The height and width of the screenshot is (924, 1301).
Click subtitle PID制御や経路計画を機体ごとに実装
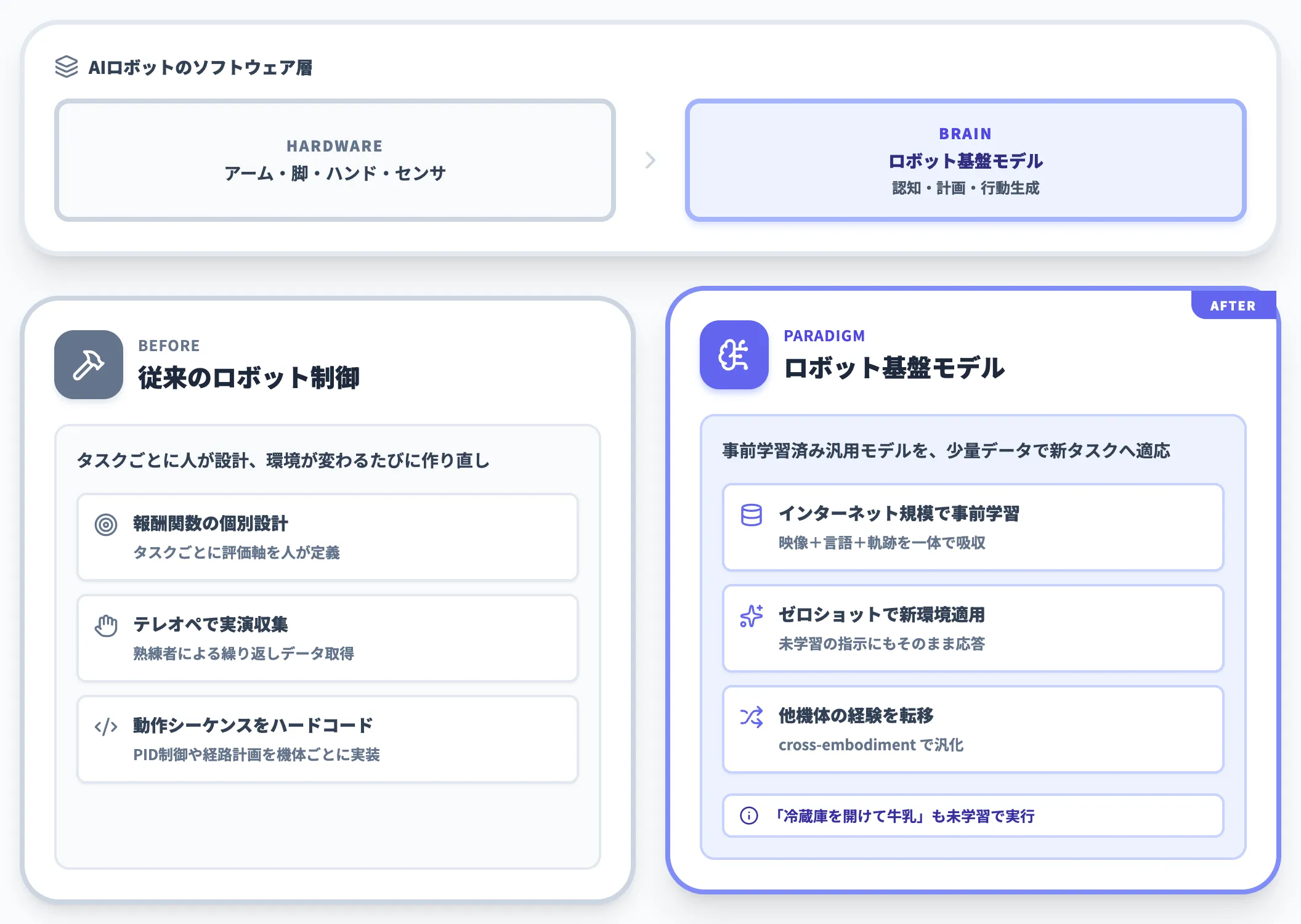[256, 755]
